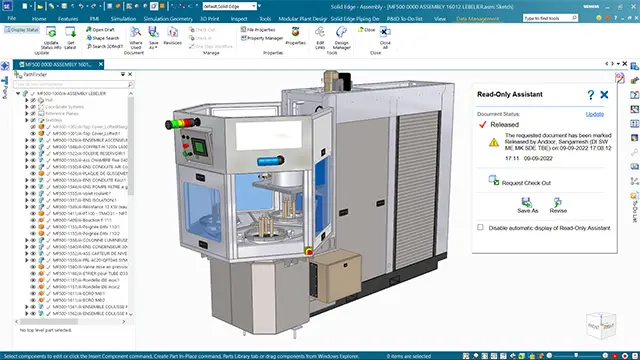
Task: Hide the COLONNE LUMINEUSE component
Action: pyautogui.click(x=33, y=240)
